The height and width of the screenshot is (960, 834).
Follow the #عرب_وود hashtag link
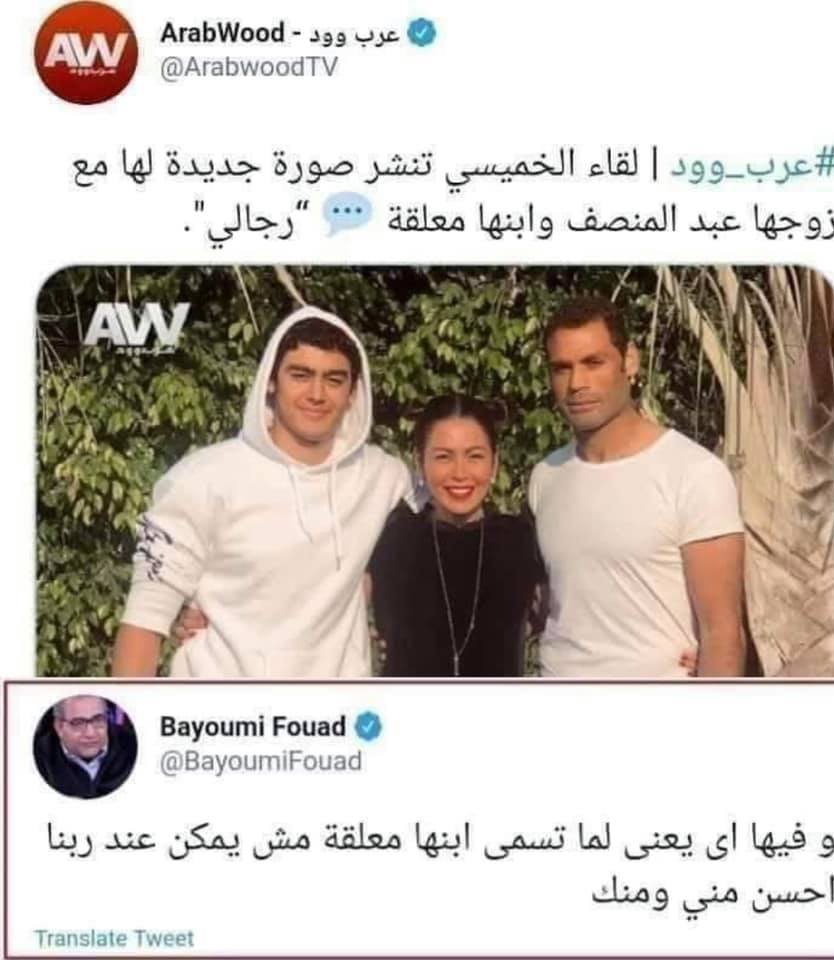click(x=752, y=167)
